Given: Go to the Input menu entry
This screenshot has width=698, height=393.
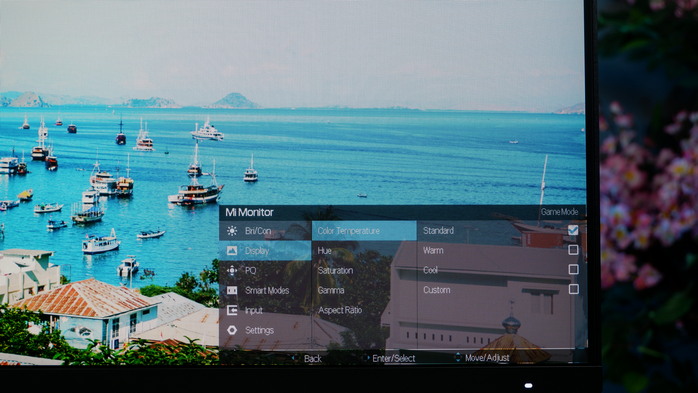Looking at the screenshot, I should (x=265, y=310).
